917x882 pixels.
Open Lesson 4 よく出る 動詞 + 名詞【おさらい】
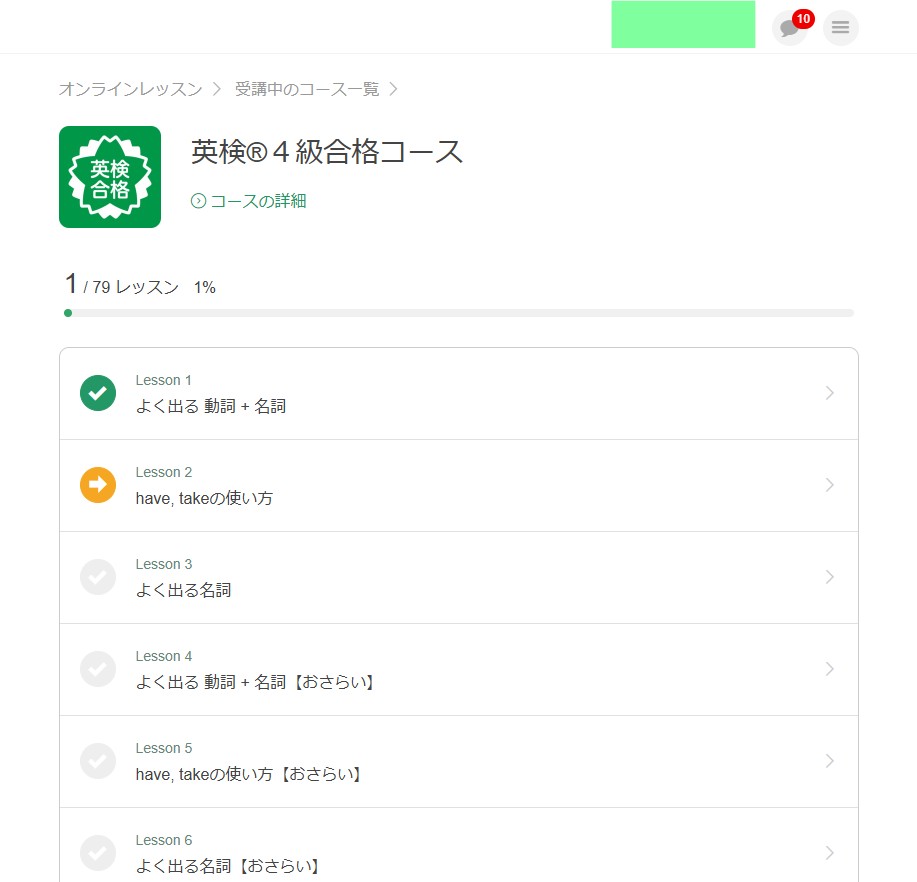255,682
